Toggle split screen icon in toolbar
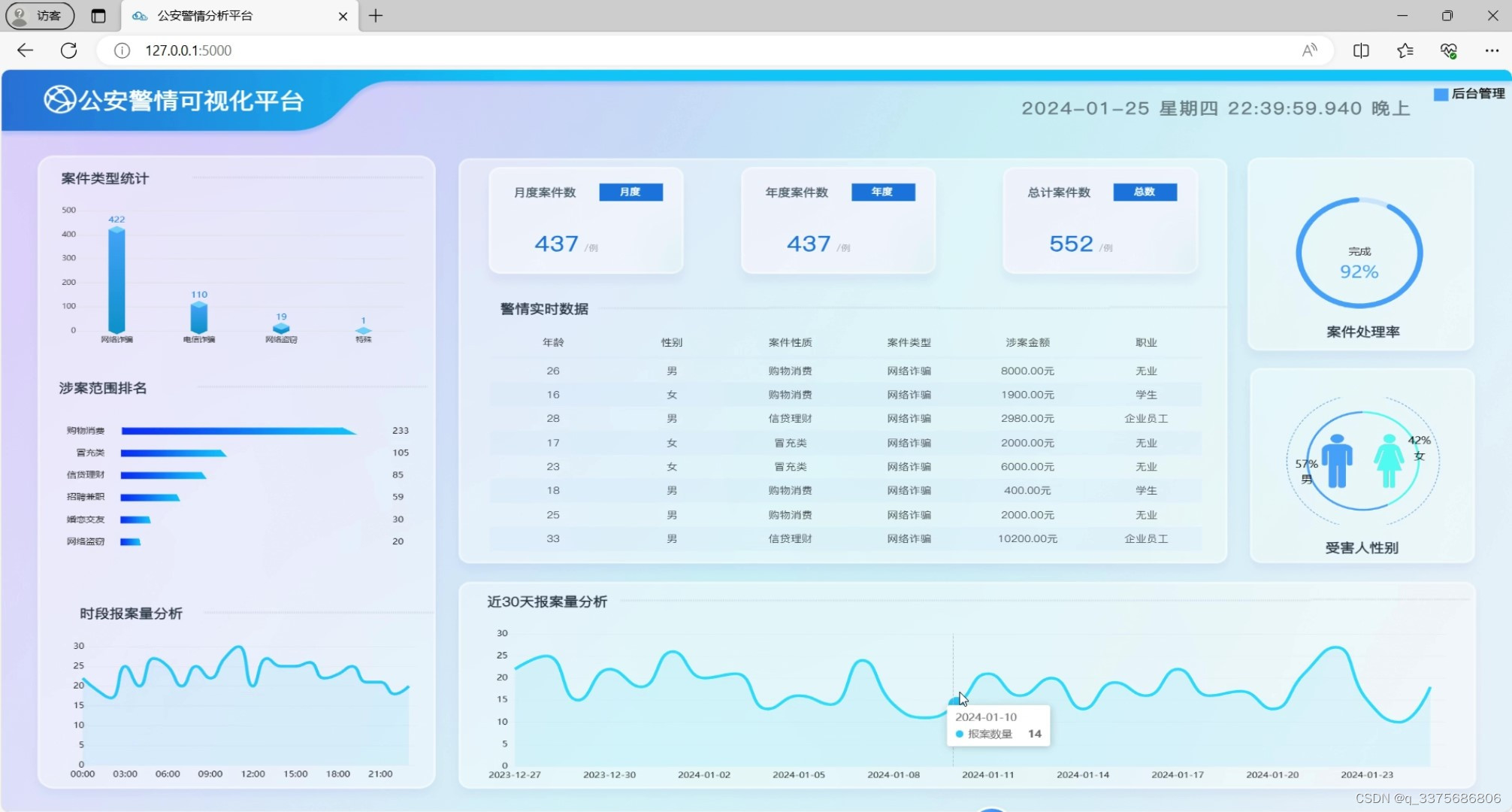This screenshot has height=812, width=1512. pos(1361,50)
